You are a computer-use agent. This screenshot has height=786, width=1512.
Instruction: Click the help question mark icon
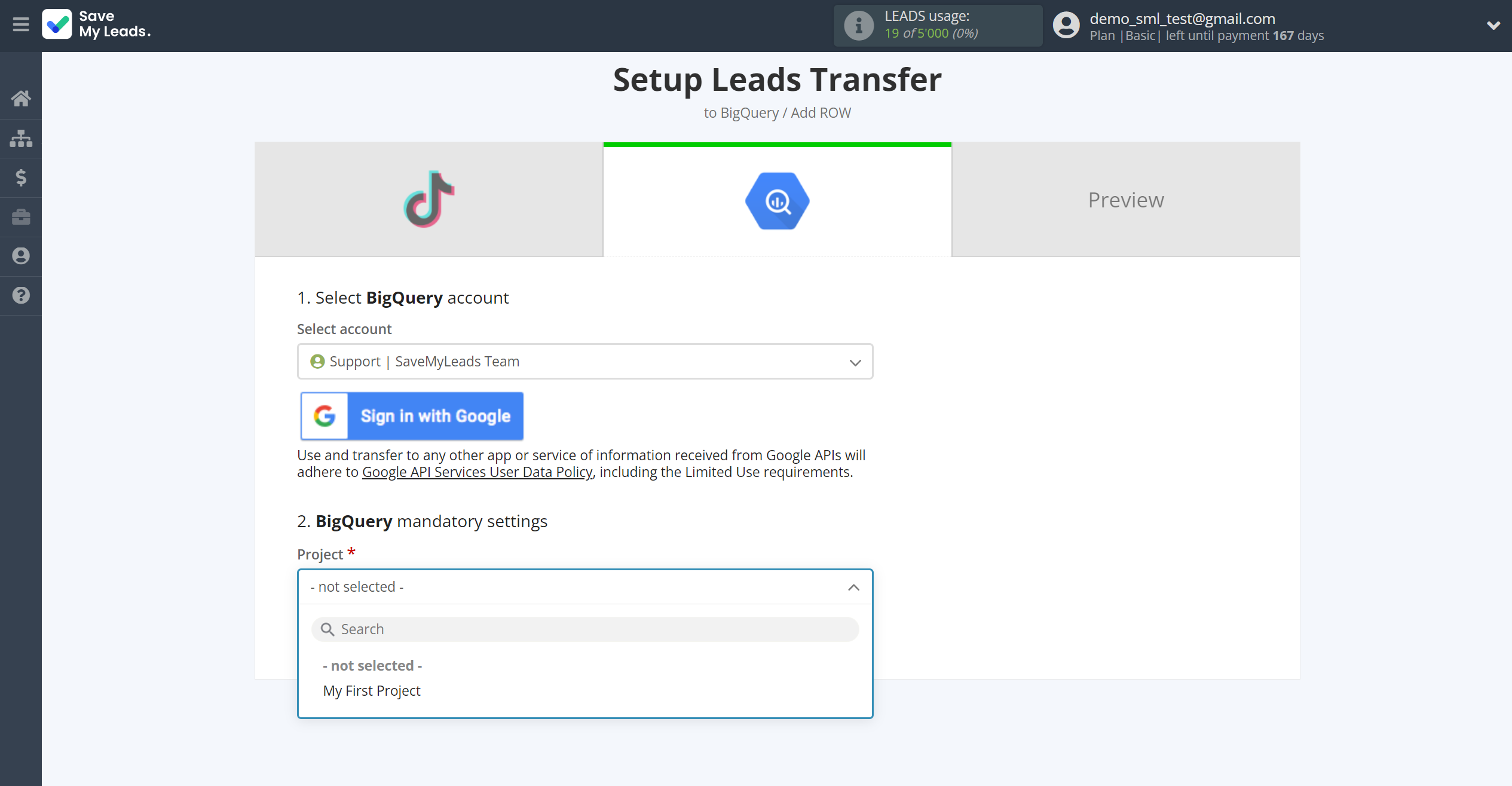pos(21,296)
